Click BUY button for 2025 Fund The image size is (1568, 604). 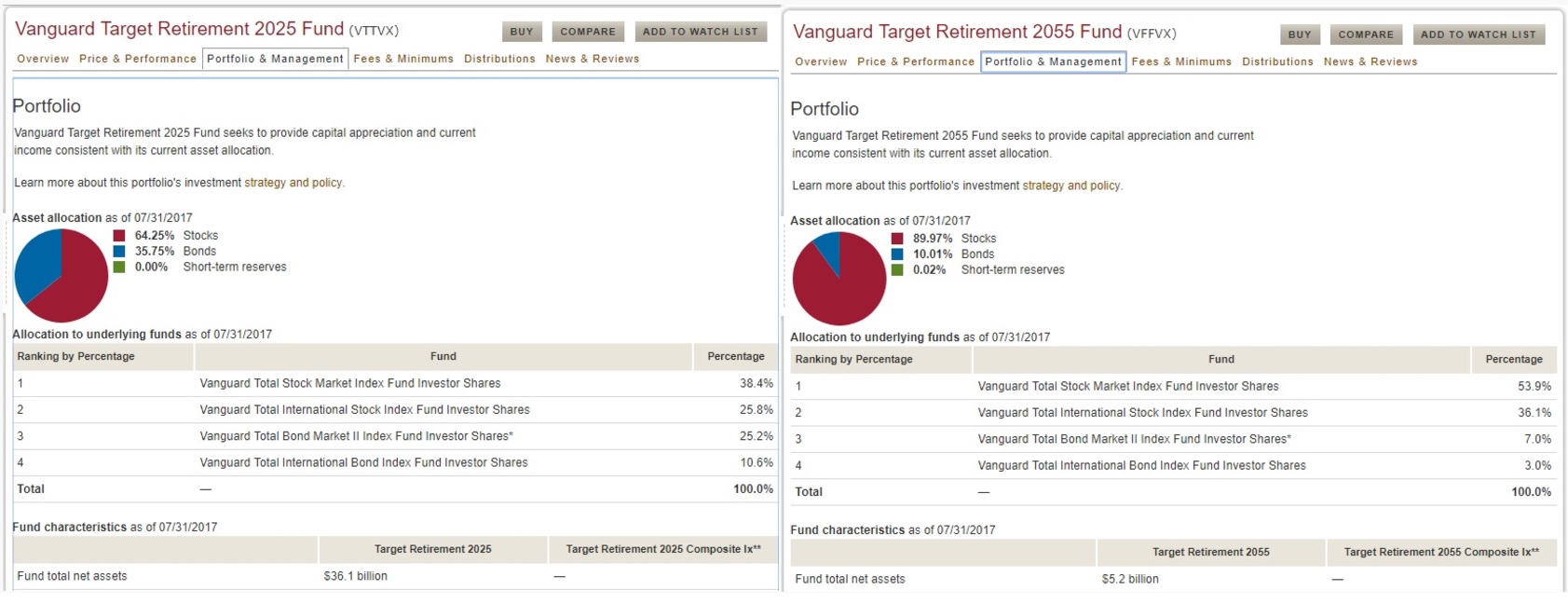pos(522,32)
